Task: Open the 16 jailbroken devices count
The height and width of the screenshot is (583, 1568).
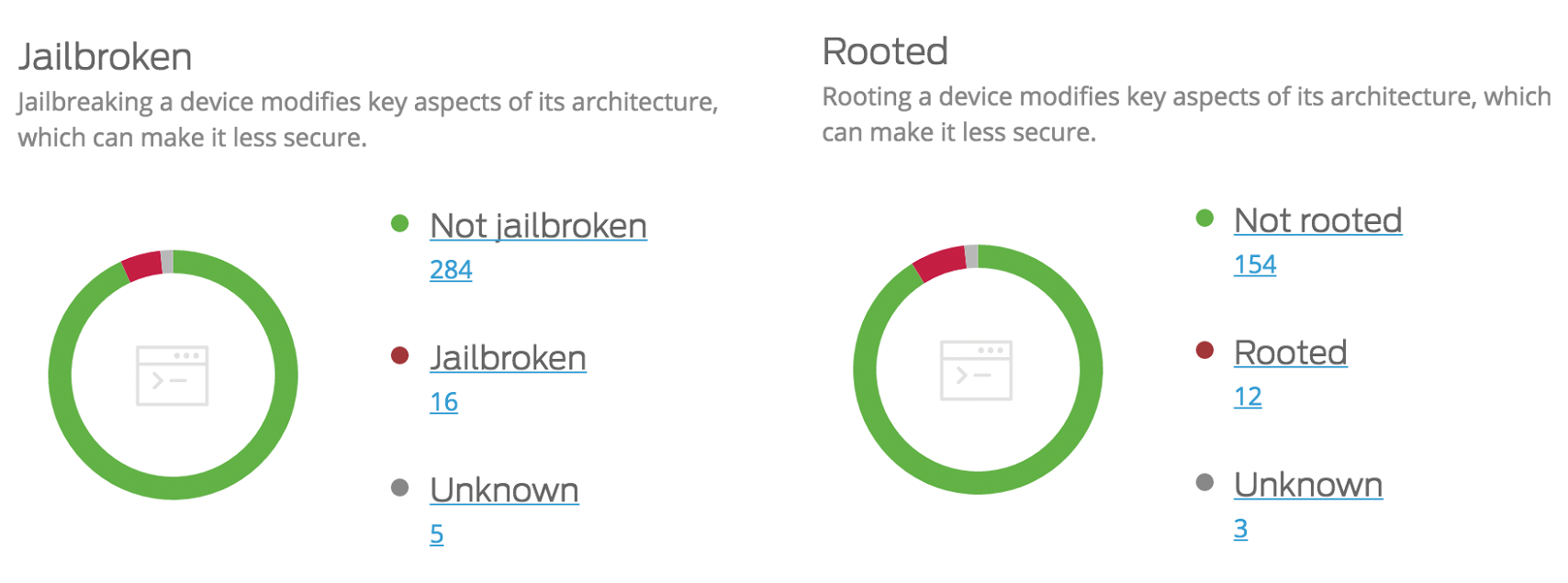Action: coord(443,402)
